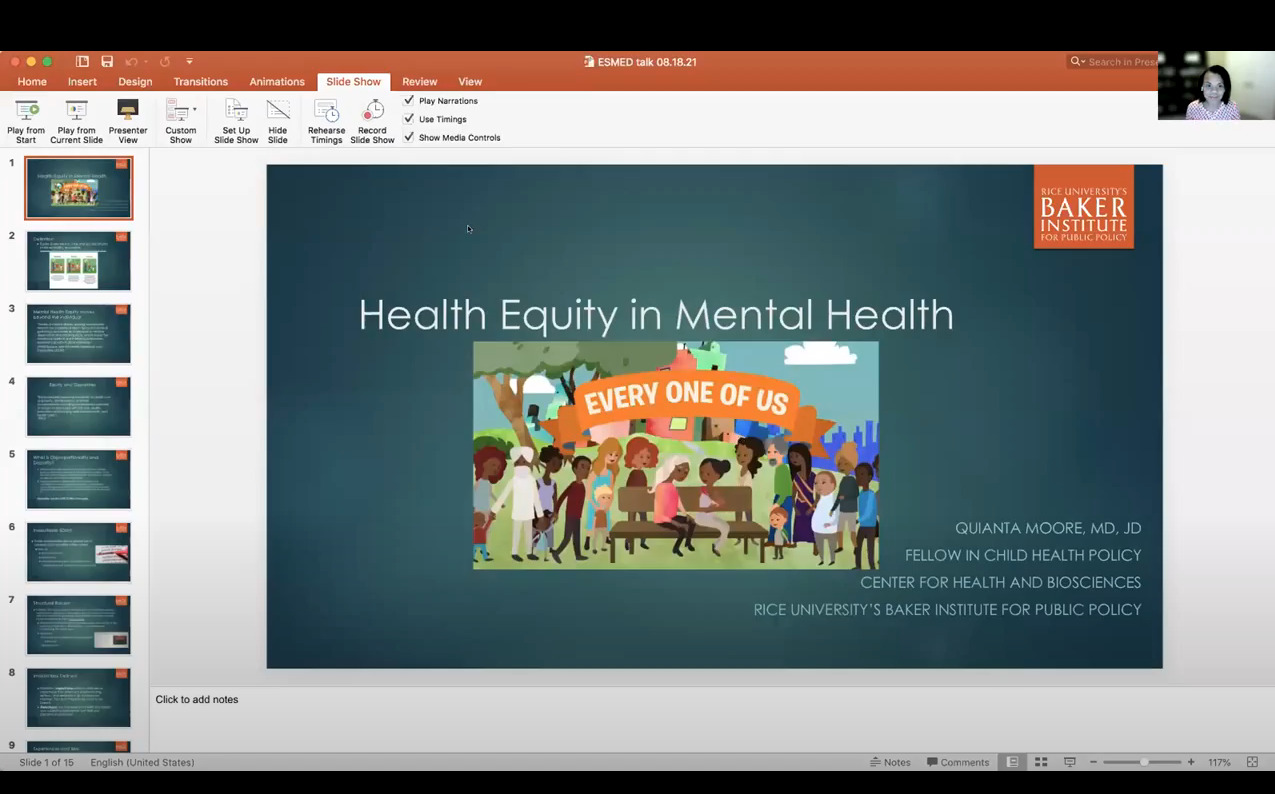Click the PowerPoint document icon beside the title

tap(589, 62)
